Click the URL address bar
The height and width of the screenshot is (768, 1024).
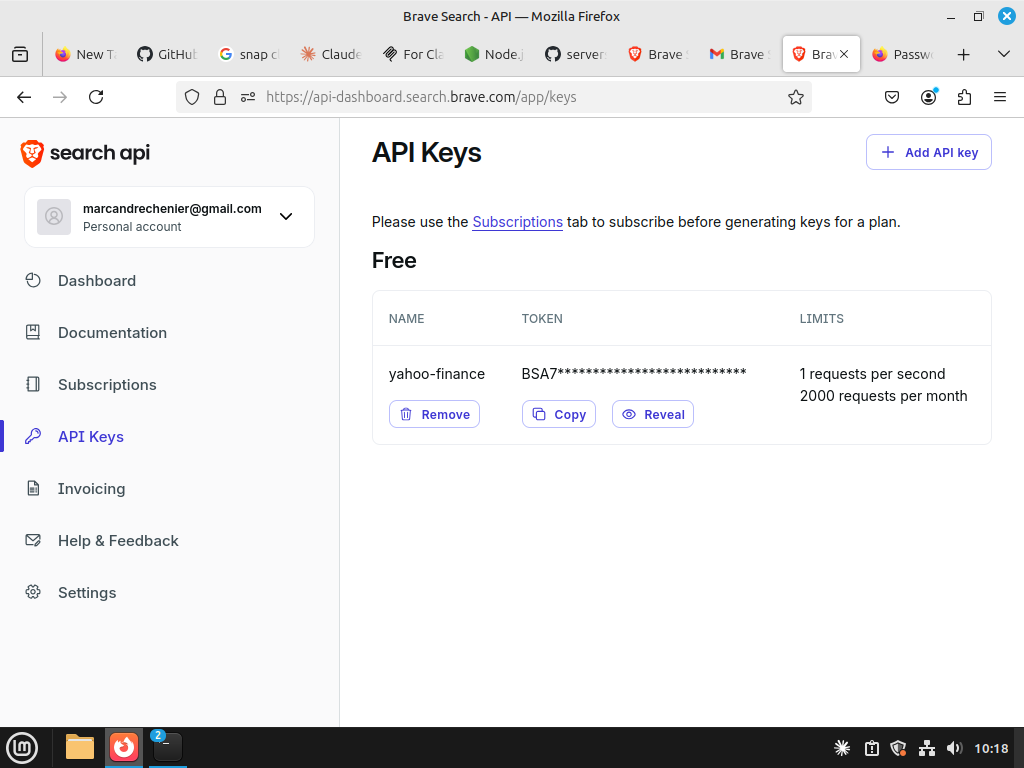click(x=520, y=97)
